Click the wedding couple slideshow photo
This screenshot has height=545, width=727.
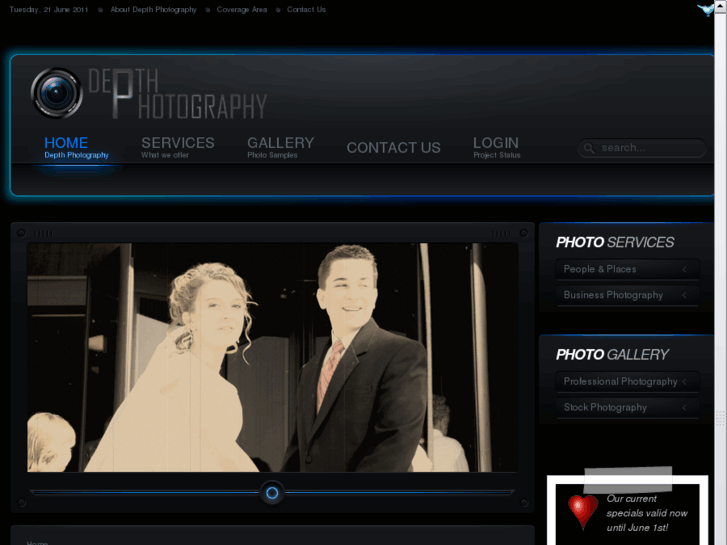point(272,357)
